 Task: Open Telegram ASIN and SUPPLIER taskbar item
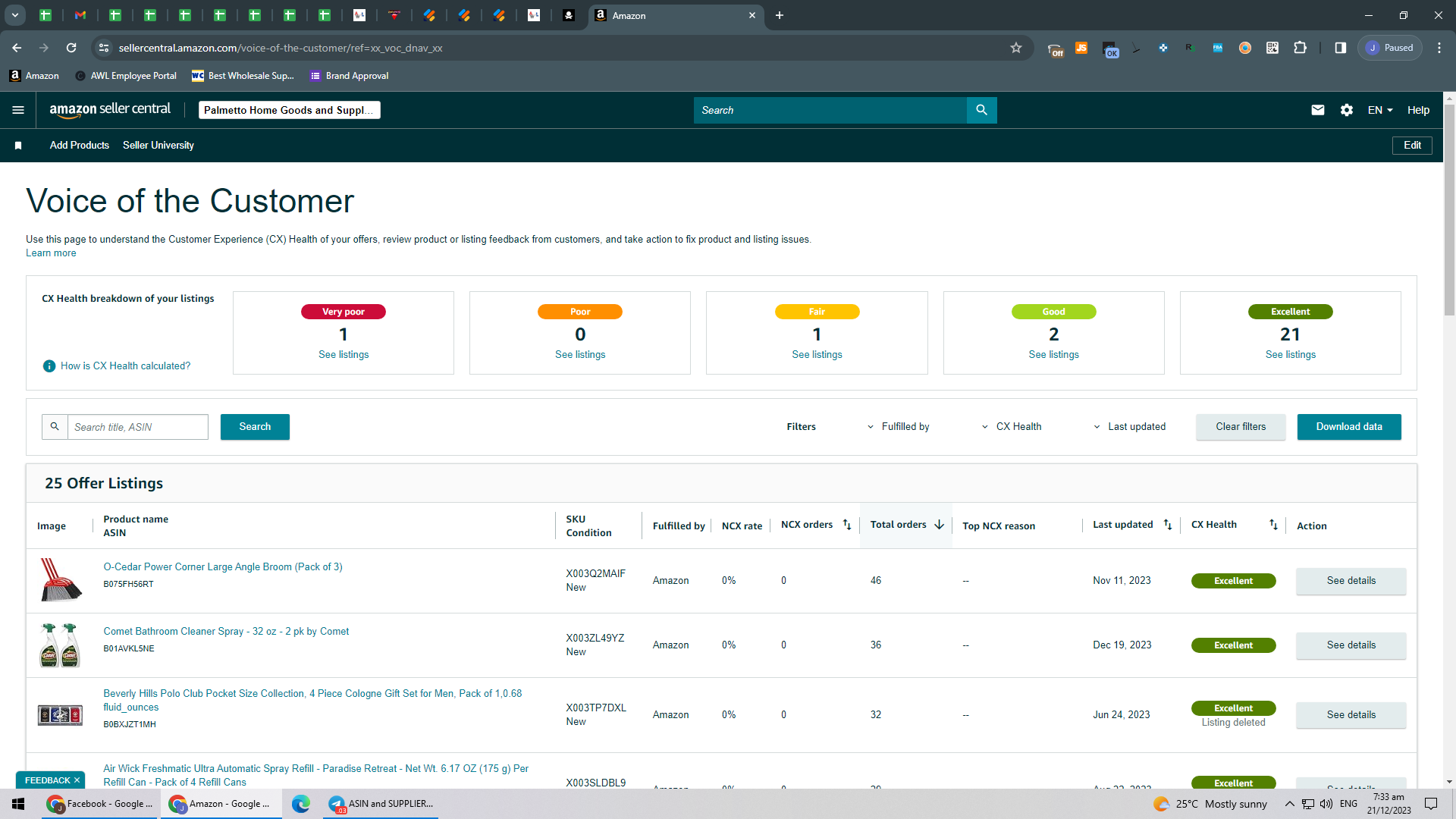tap(381, 804)
